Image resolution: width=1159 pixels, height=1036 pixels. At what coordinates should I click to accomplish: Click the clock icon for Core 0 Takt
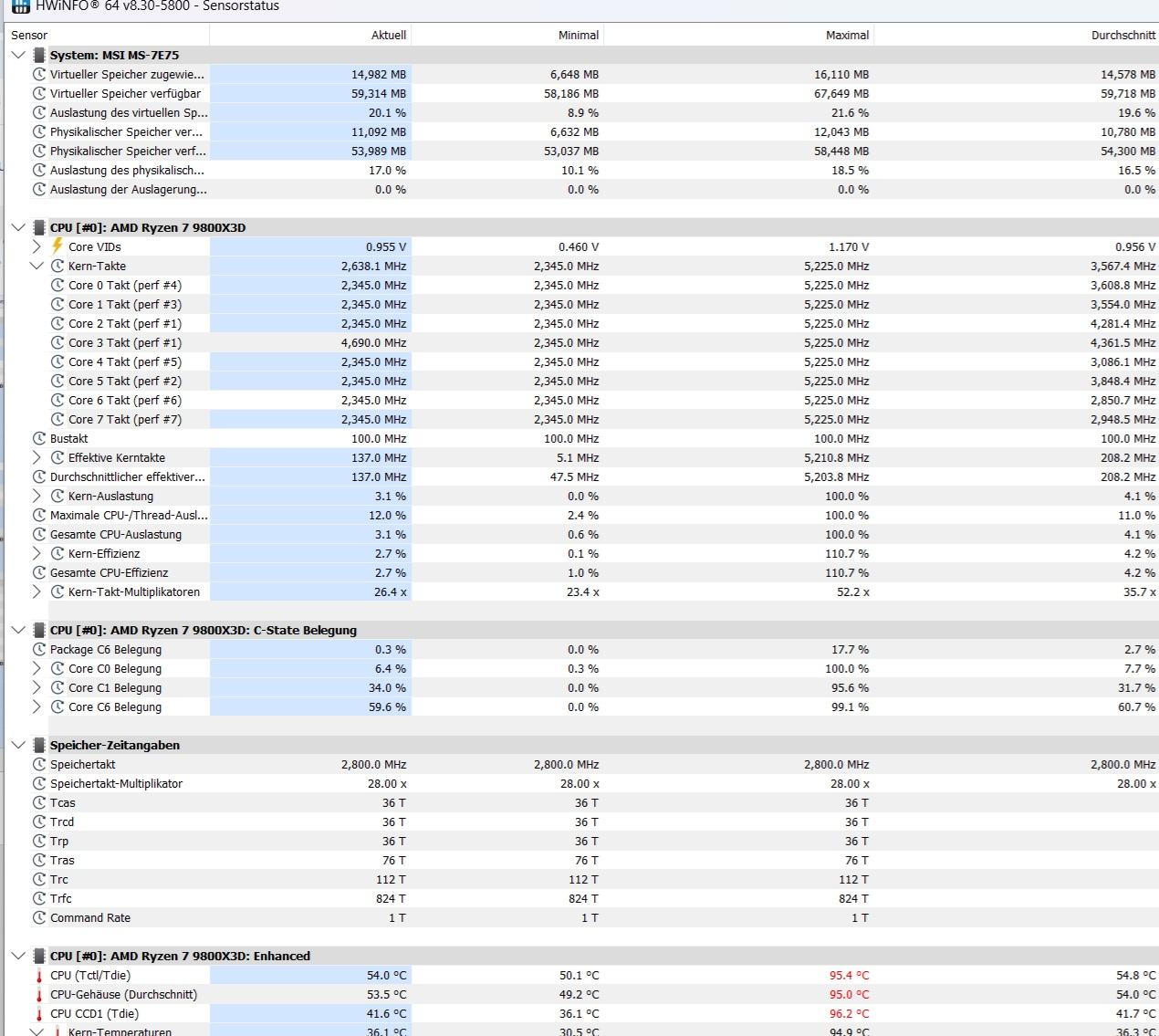tap(57, 285)
